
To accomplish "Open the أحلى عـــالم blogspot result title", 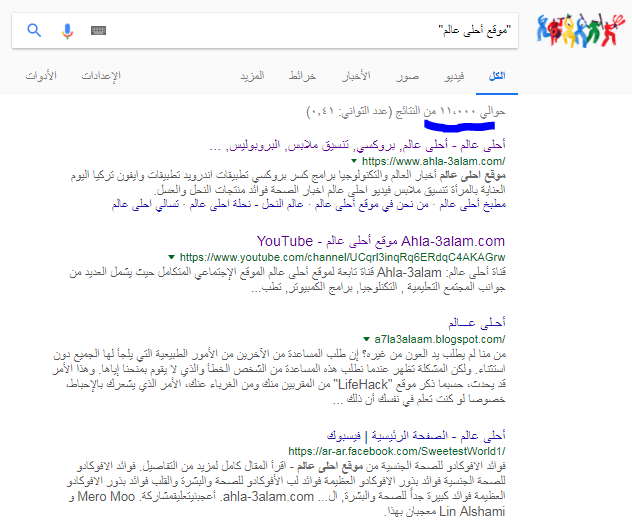I will point(477,323).
